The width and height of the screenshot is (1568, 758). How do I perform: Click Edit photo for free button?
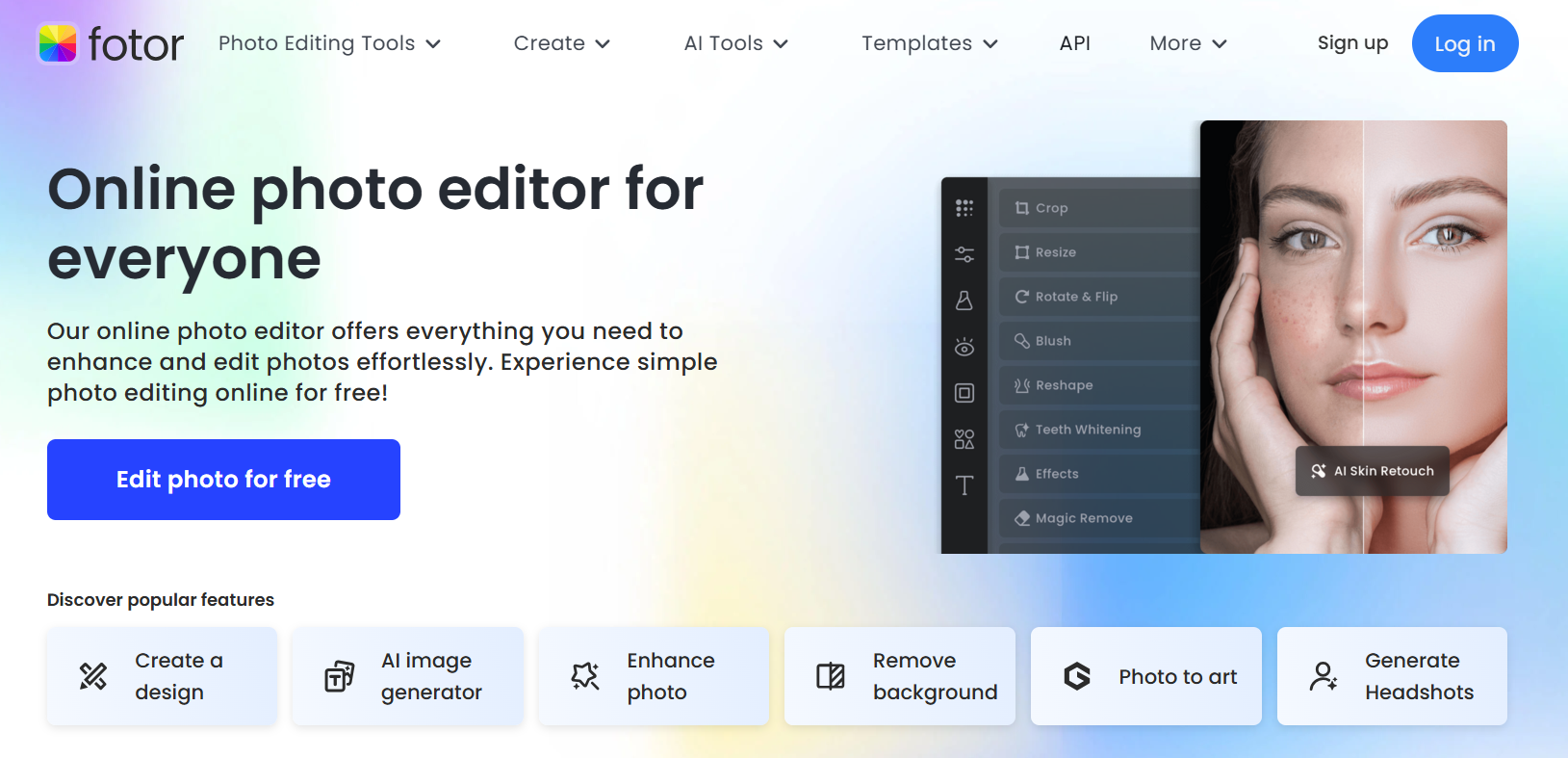(223, 480)
